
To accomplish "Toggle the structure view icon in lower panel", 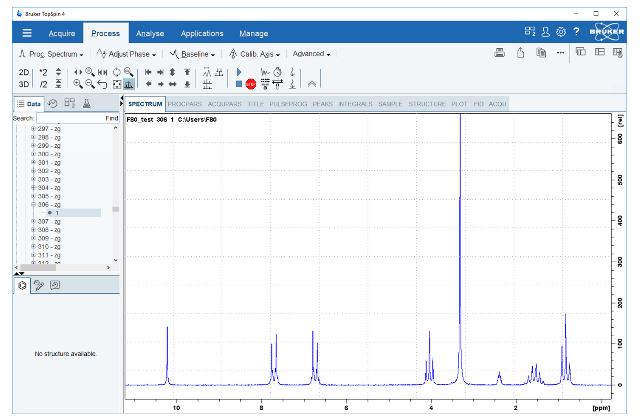I will [x=22, y=285].
